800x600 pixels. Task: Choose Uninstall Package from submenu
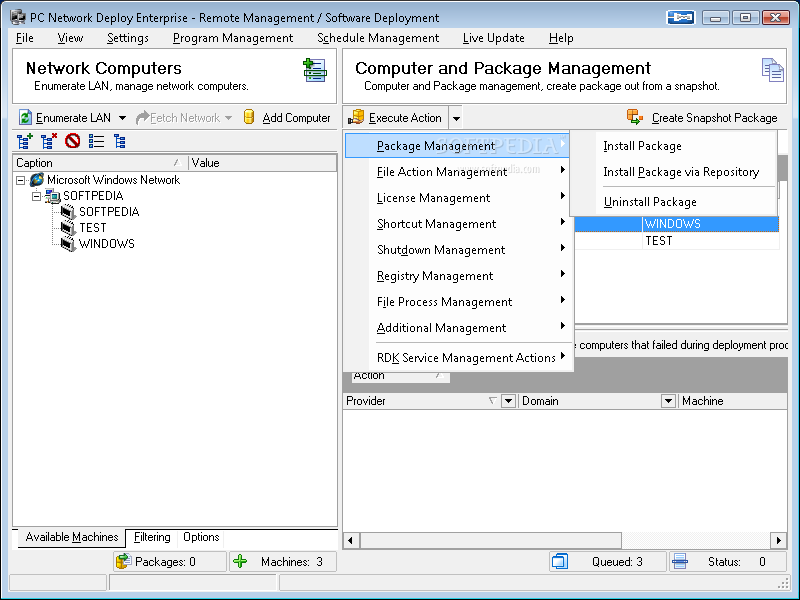point(673,202)
